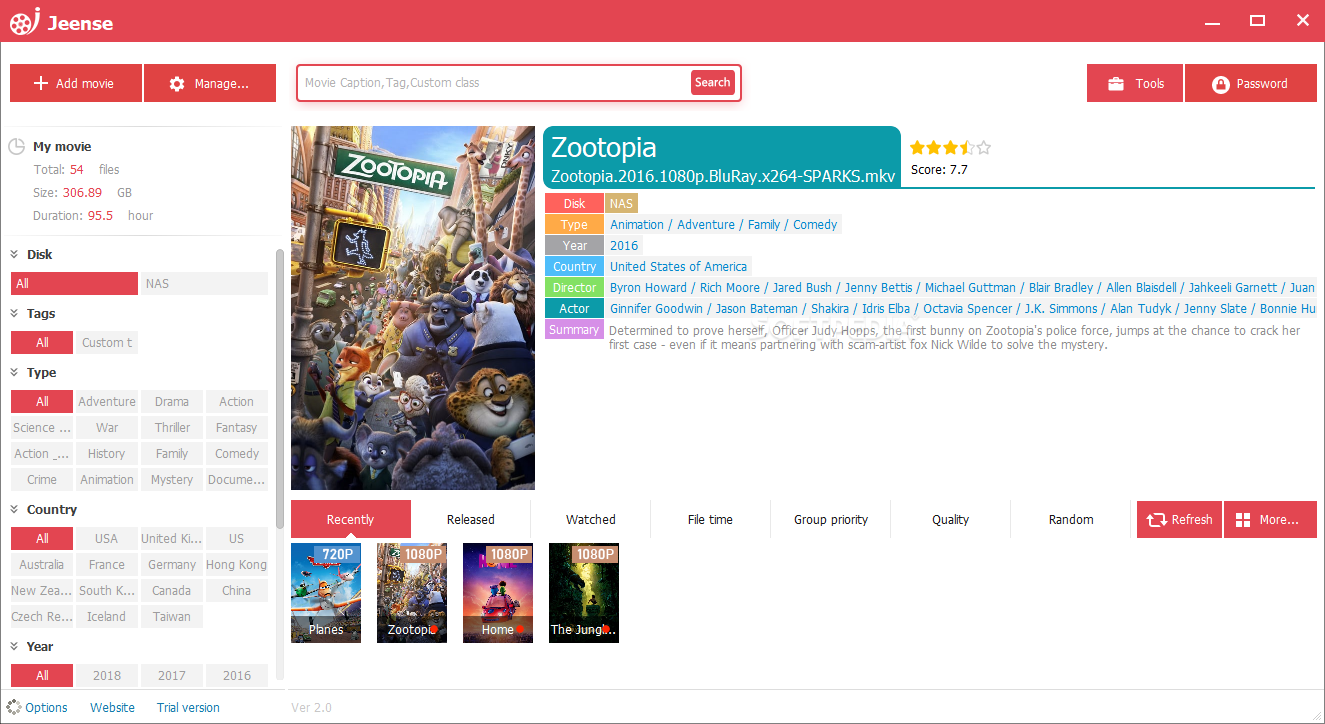Screen dimensions: 1325x724
Task: Filter by Canada country
Action: [x=172, y=591]
